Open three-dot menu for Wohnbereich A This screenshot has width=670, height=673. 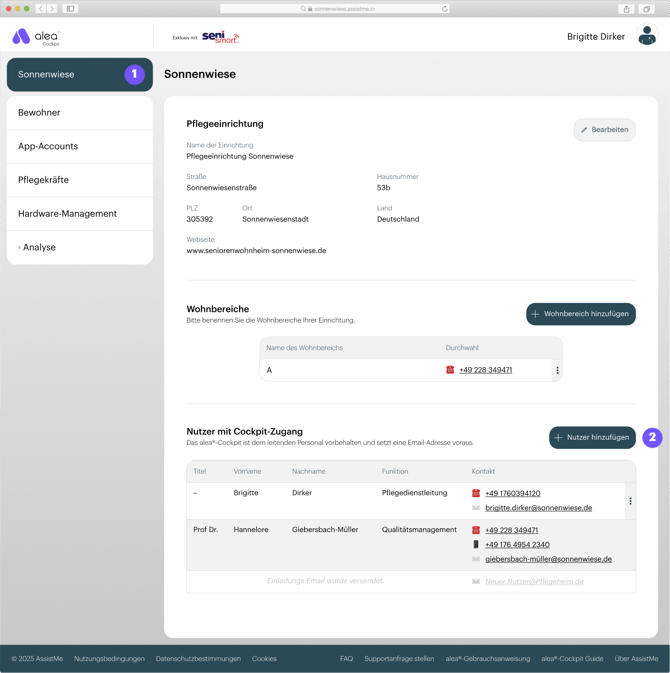pyautogui.click(x=557, y=370)
